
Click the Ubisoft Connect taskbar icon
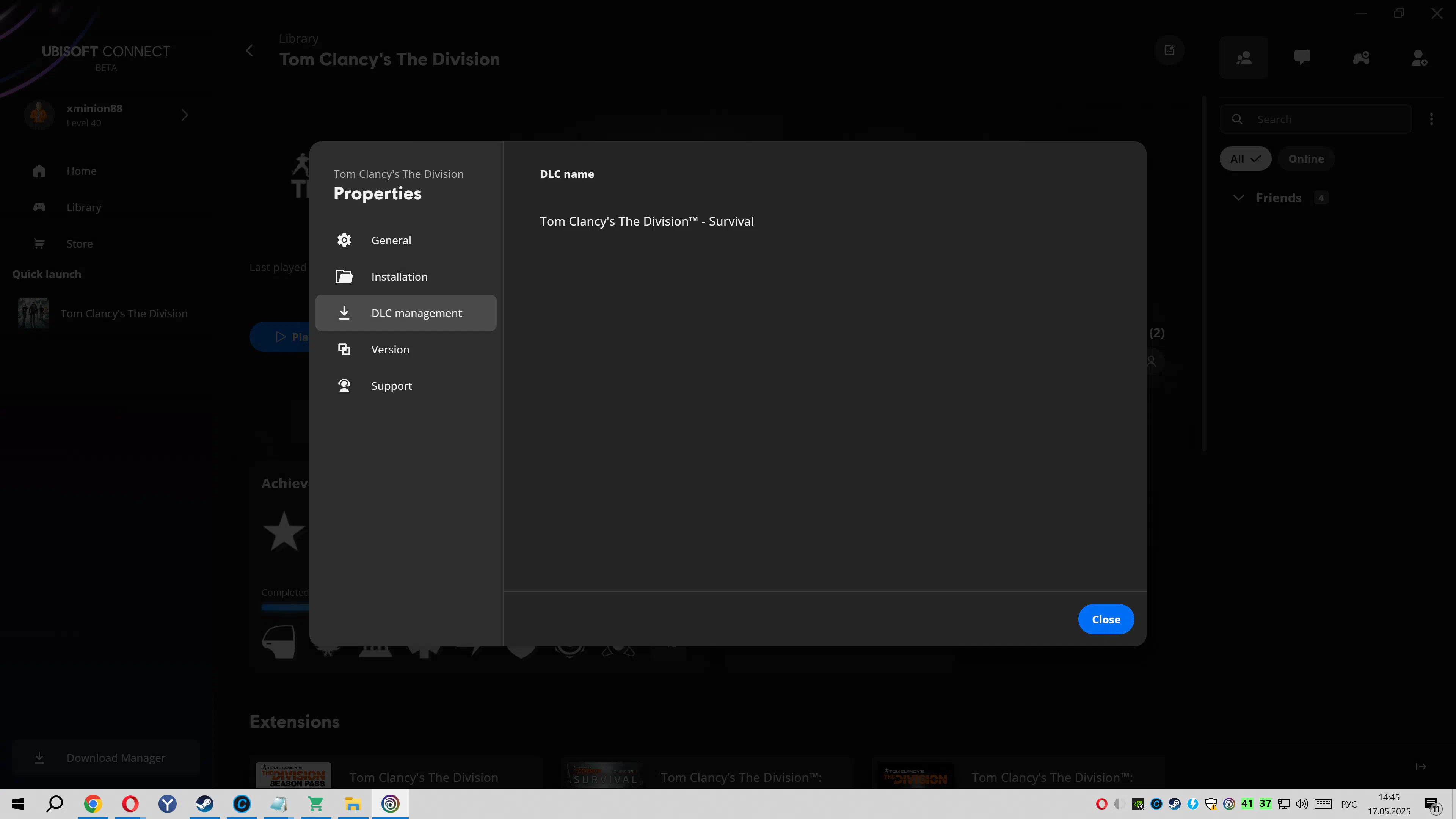pyautogui.click(x=391, y=804)
